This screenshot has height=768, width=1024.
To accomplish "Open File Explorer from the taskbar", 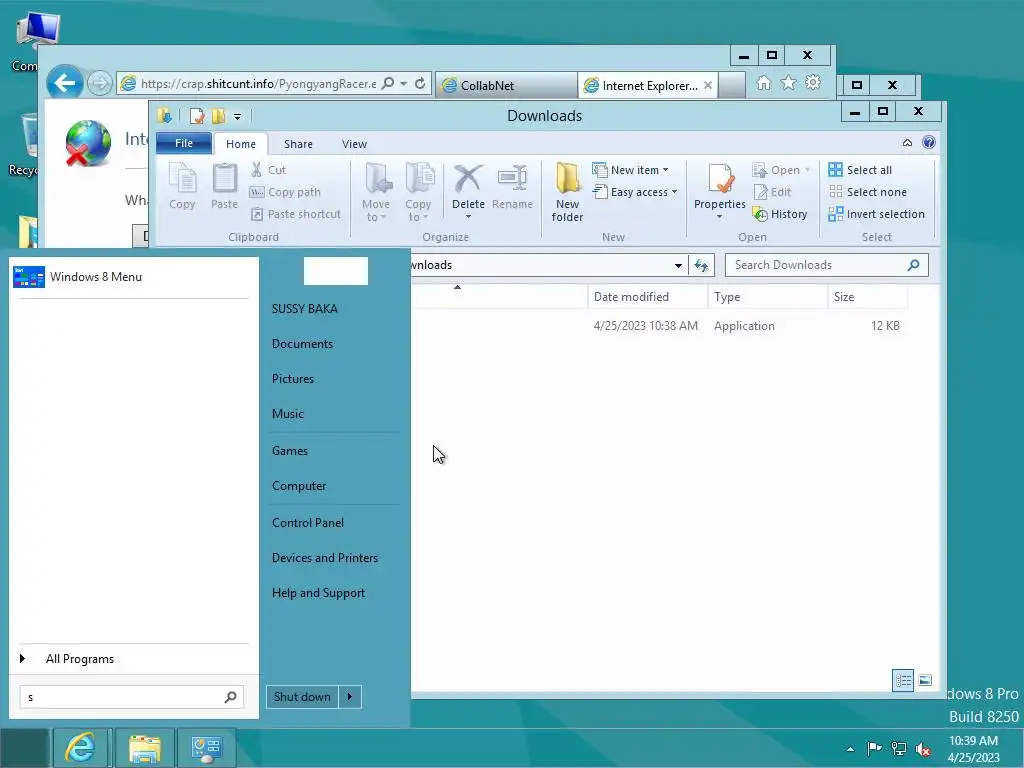I will coord(144,748).
